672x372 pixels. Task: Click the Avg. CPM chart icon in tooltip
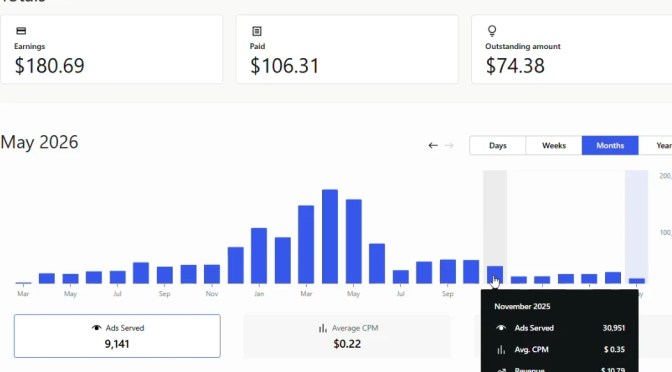(x=501, y=350)
